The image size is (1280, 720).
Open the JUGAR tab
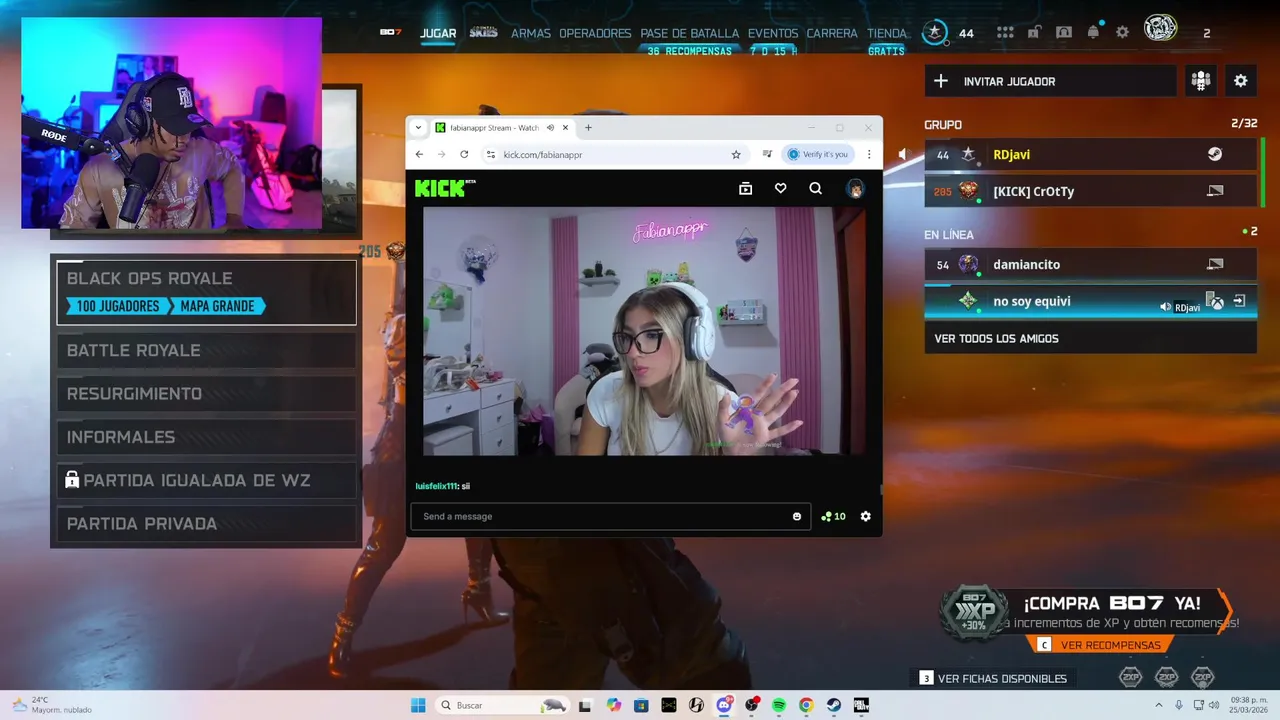point(438,33)
